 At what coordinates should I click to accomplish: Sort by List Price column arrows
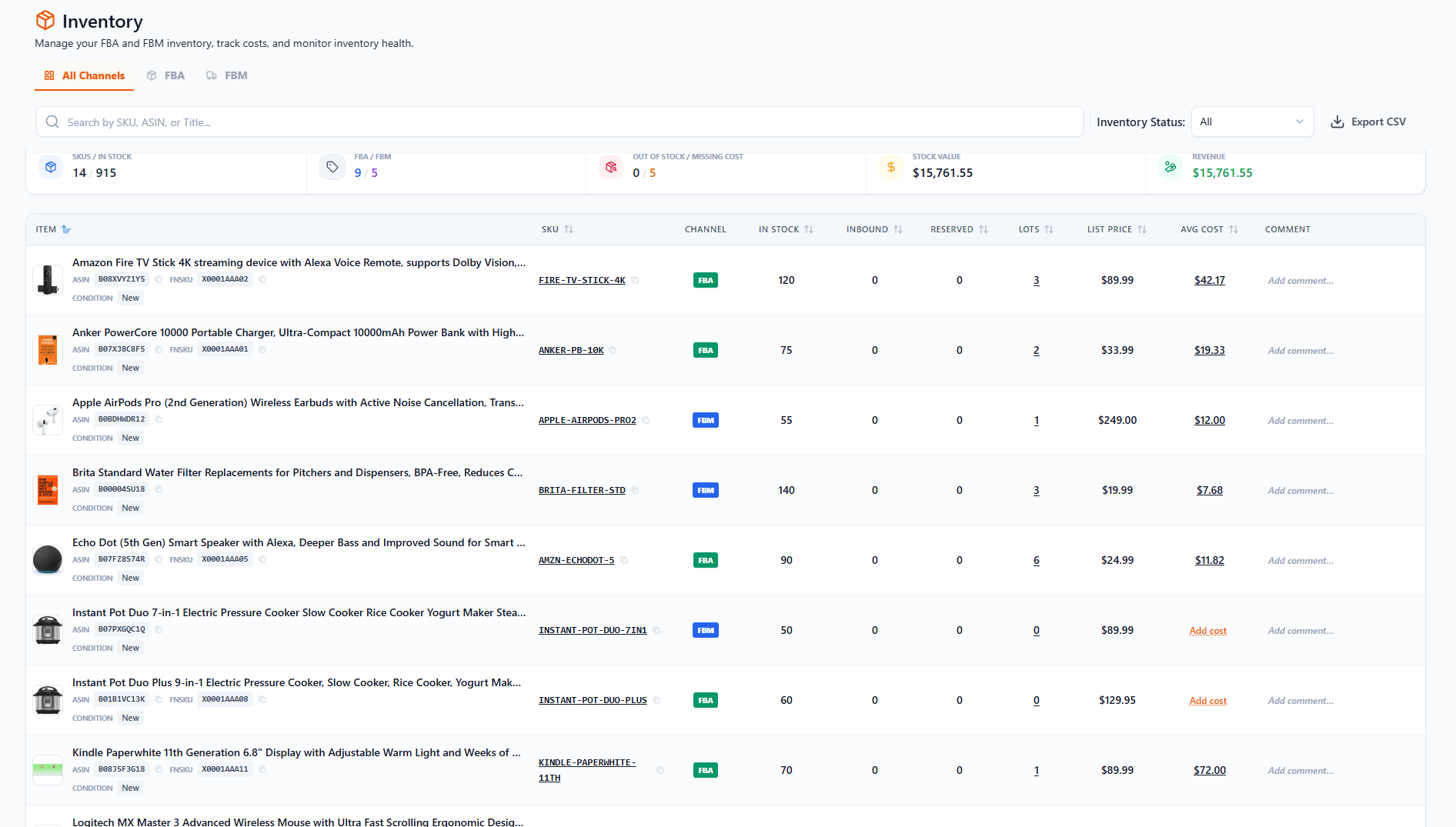pyautogui.click(x=1142, y=229)
